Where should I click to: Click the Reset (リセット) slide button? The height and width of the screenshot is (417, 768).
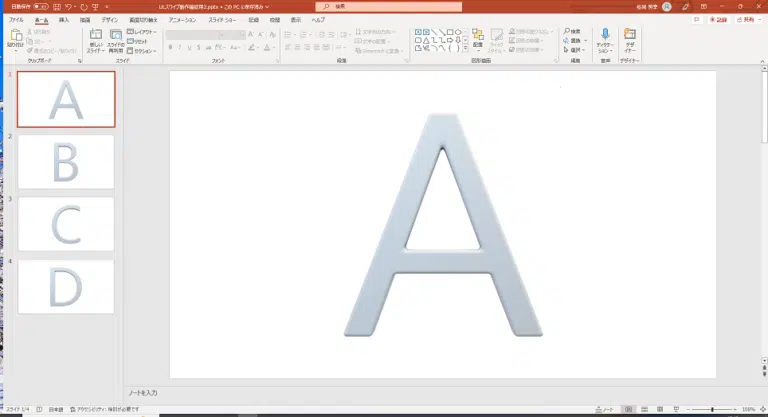[x=142, y=40]
